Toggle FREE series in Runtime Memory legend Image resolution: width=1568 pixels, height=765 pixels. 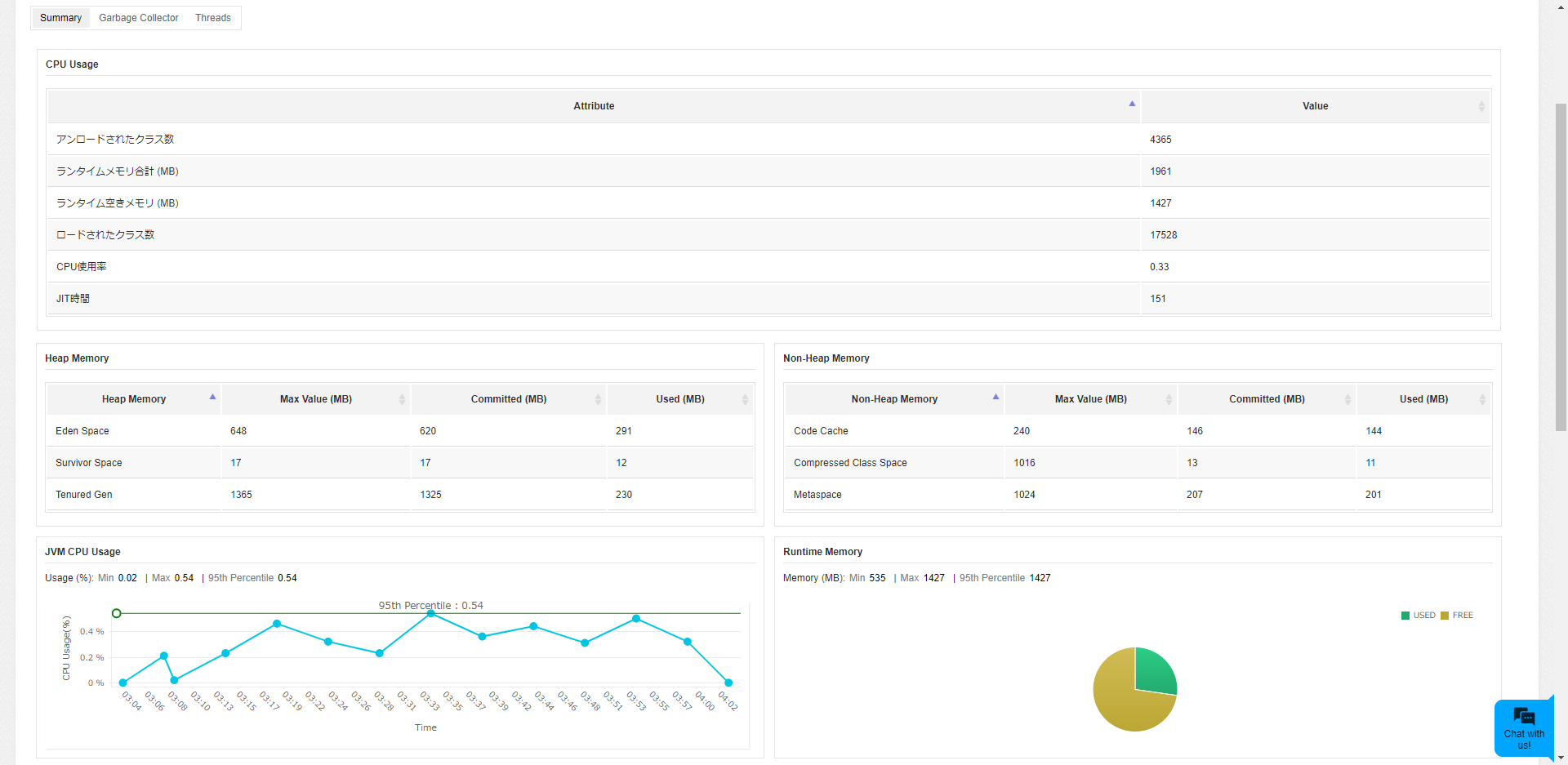[1458, 616]
